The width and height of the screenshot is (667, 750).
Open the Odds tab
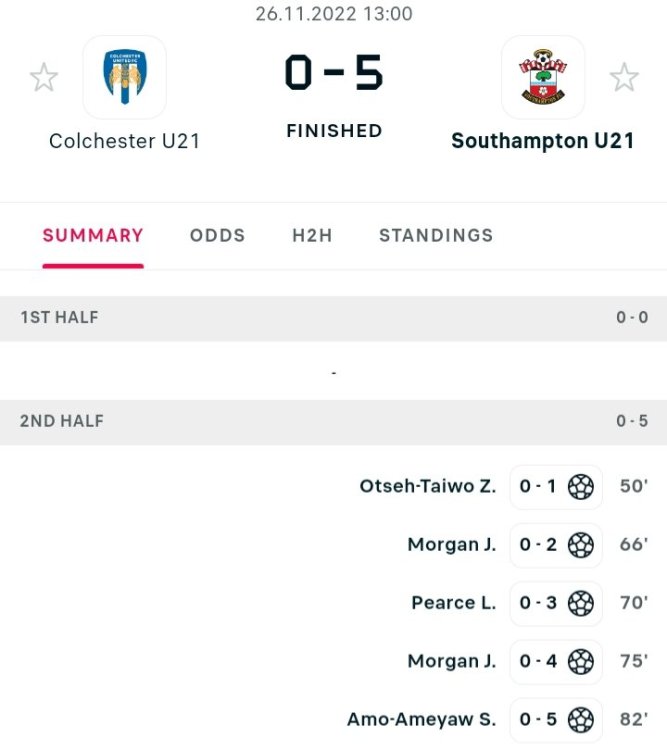tap(217, 236)
